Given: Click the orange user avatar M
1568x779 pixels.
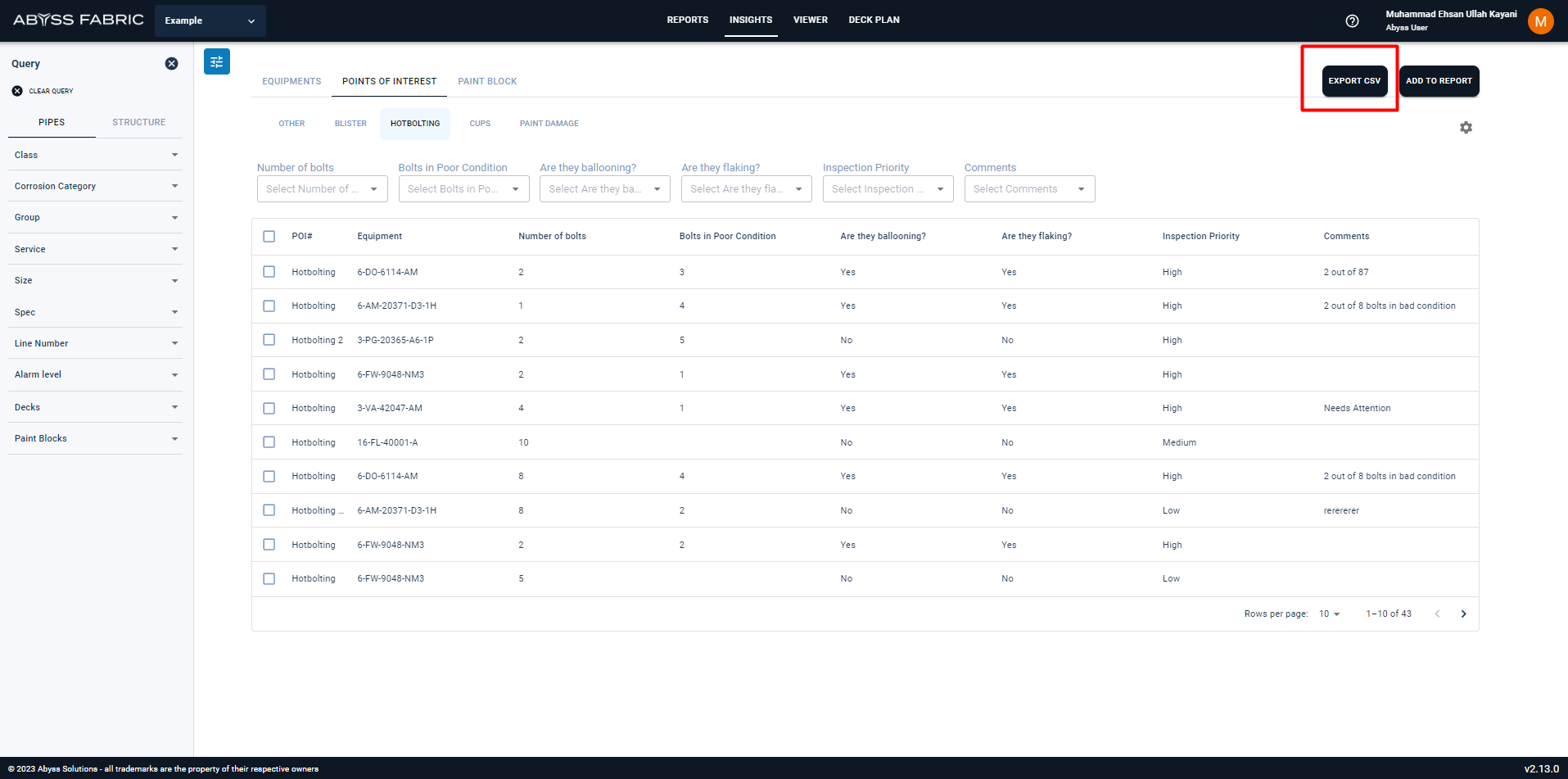Looking at the screenshot, I should point(1540,21).
